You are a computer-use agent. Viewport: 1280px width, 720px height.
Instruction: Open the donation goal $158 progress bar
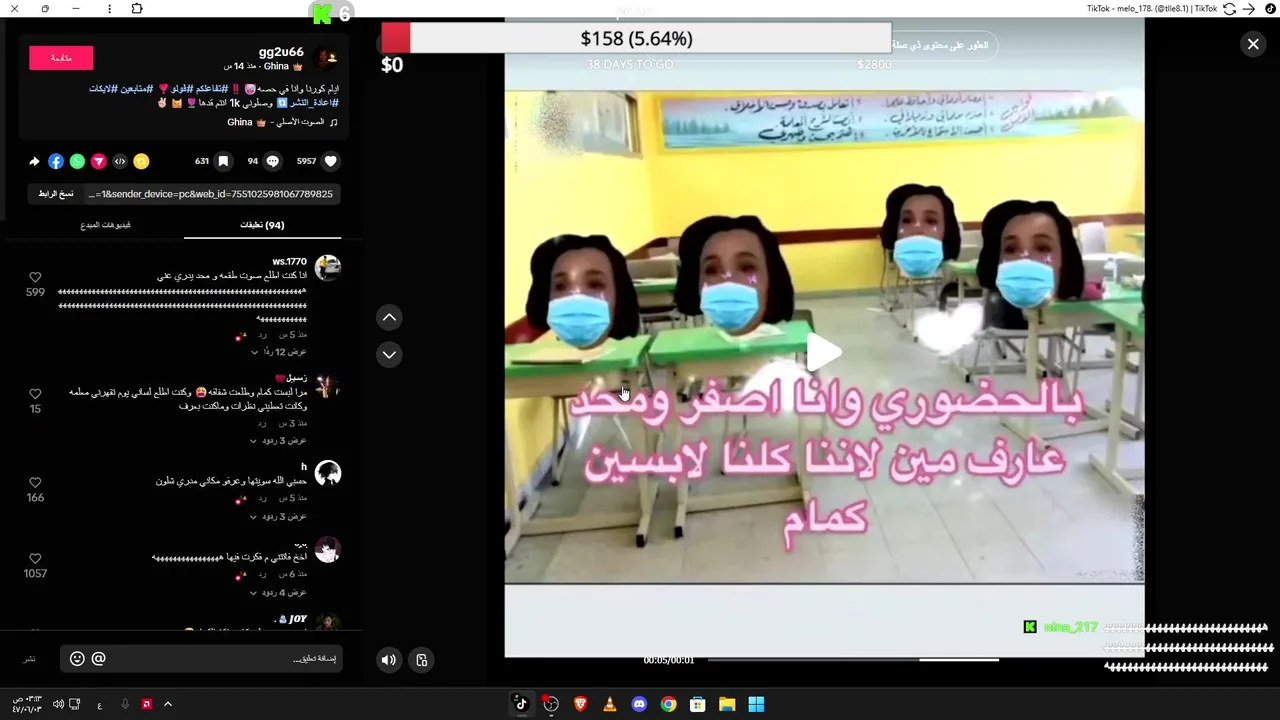click(x=636, y=38)
